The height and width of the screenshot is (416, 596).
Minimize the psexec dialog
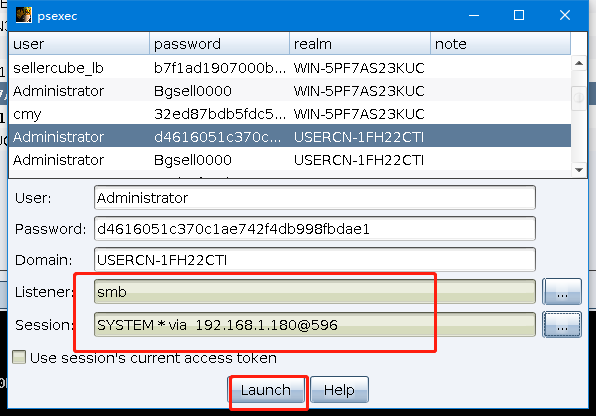[474, 15]
